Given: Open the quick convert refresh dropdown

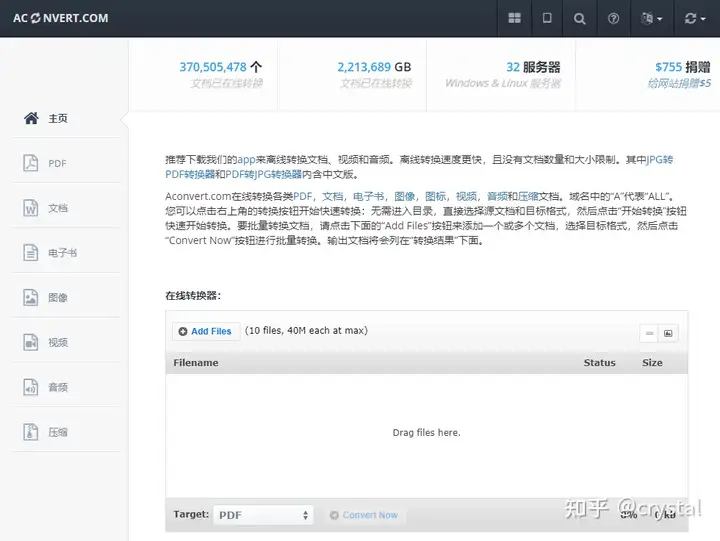Looking at the screenshot, I should (x=696, y=18).
